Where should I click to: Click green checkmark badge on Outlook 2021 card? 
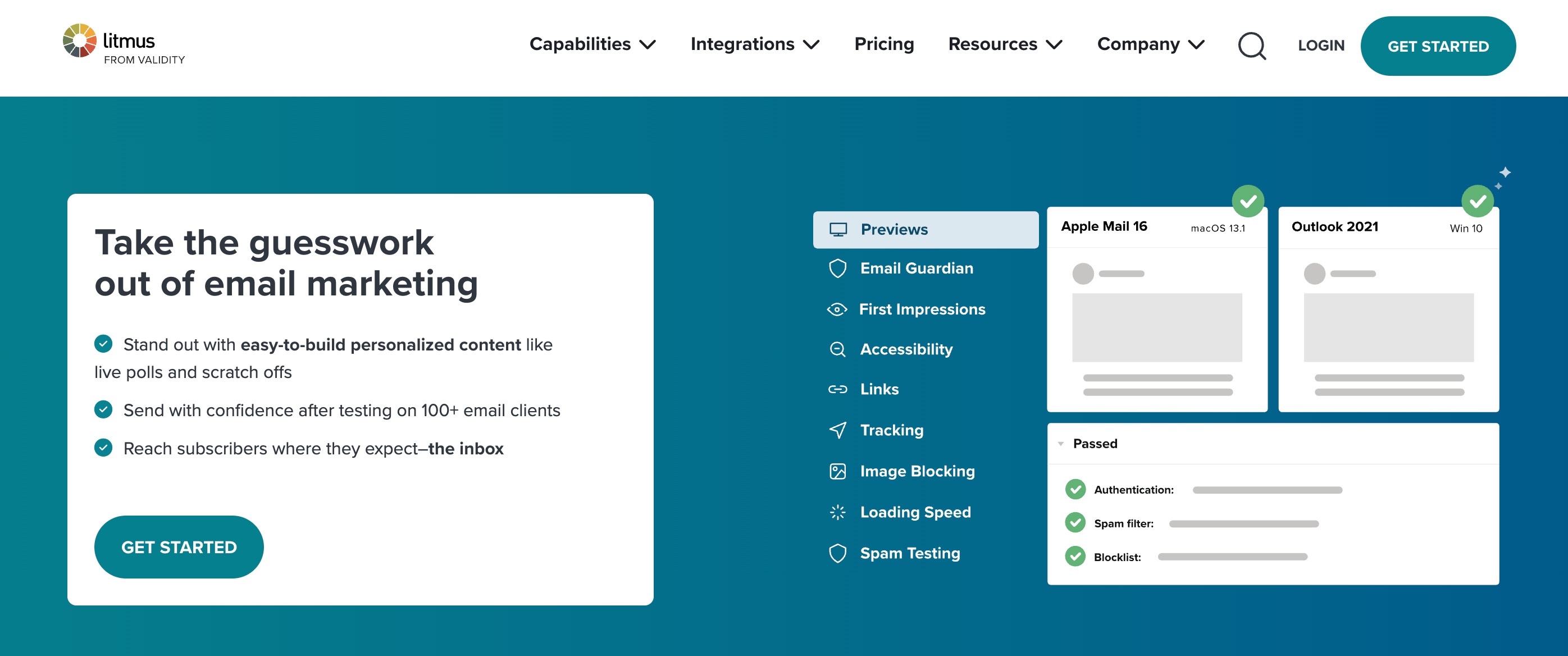pos(1478,201)
